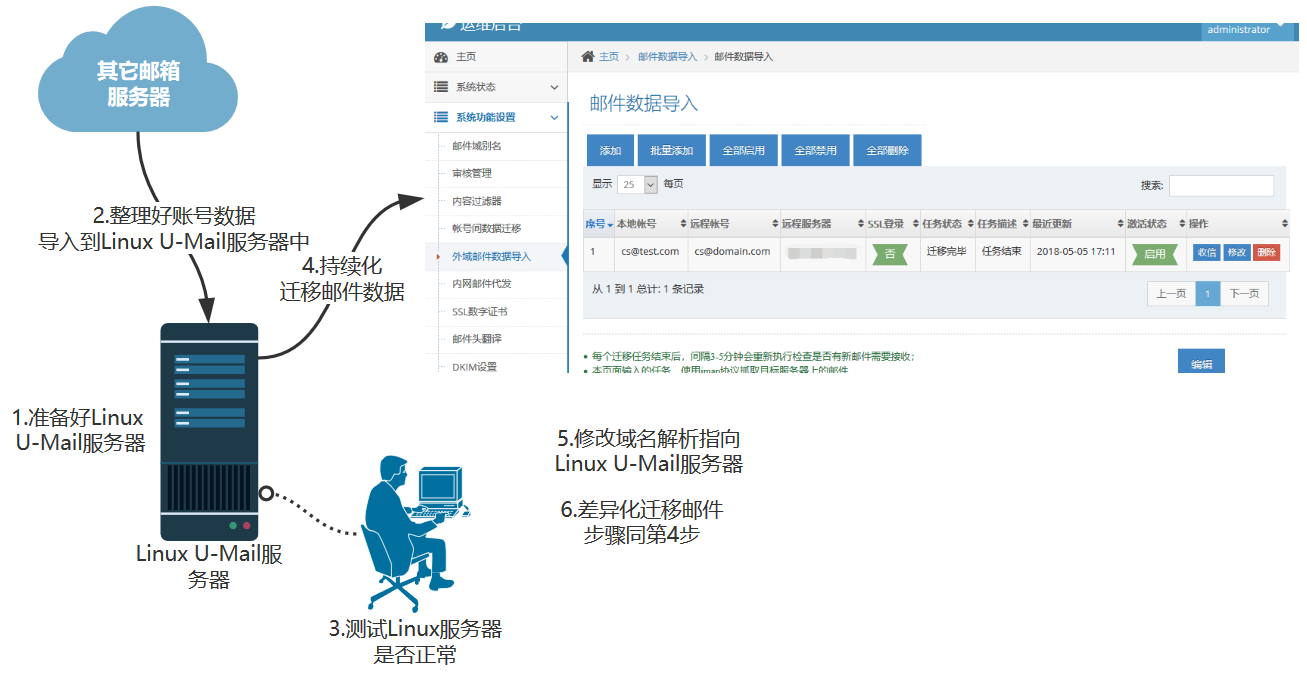Toggle the SSL登录 否 badge
This screenshot has height=678, width=1307.
(x=890, y=254)
